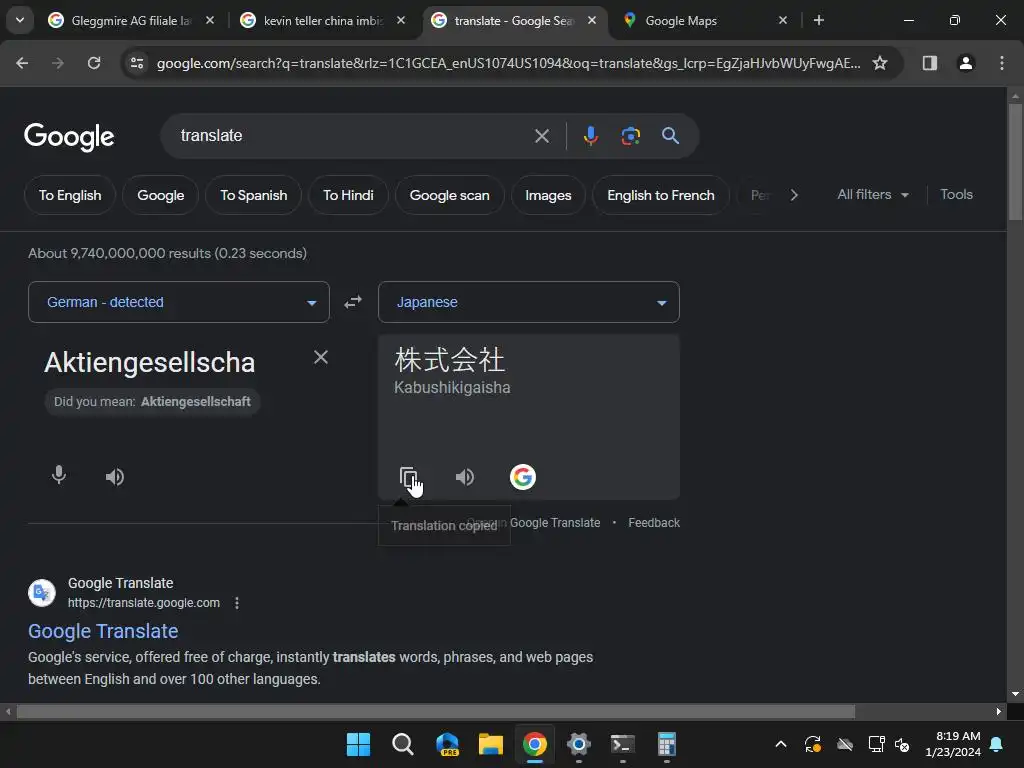The width and height of the screenshot is (1024, 768).
Task: Click the vertical page scrollbar
Action: click(1015, 162)
